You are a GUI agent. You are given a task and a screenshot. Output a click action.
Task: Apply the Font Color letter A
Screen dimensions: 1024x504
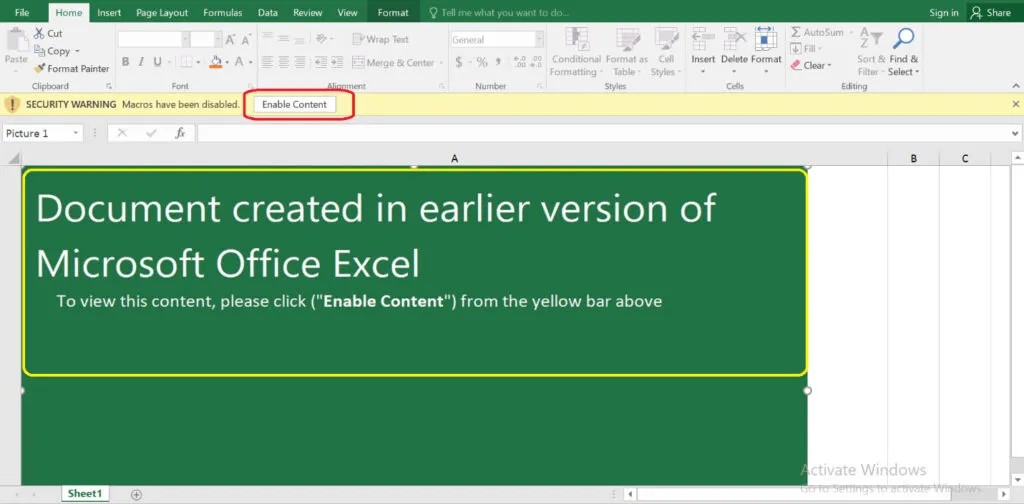pos(239,62)
